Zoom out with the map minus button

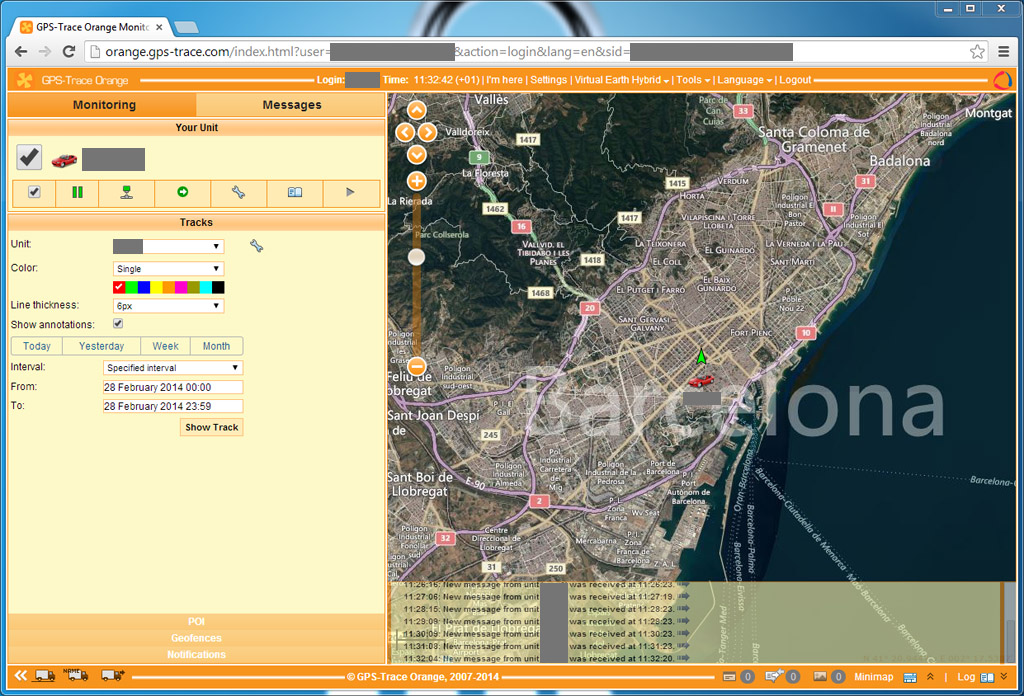[417, 366]
